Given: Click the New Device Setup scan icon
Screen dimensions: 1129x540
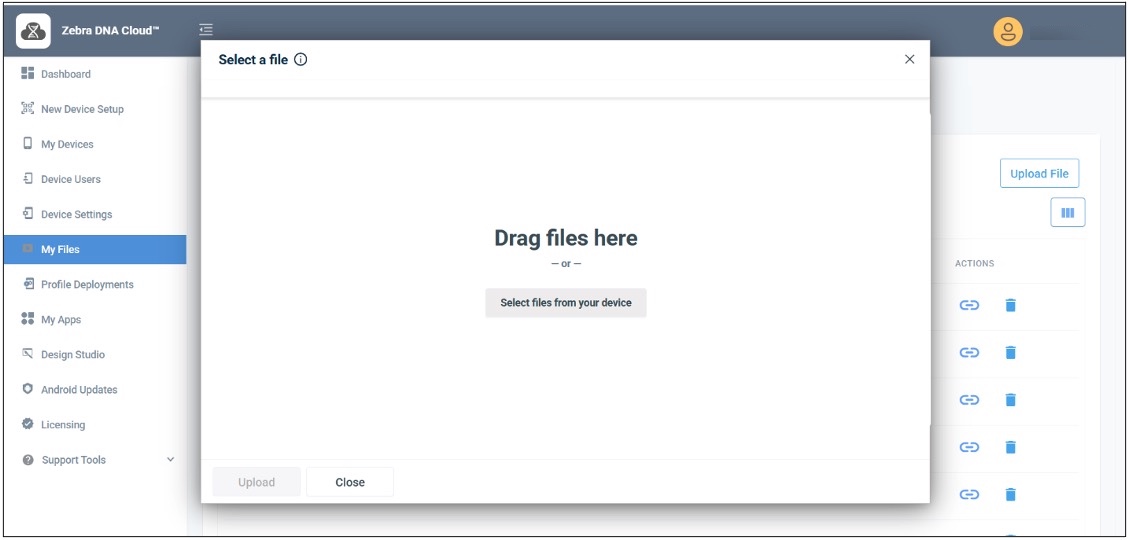Looking at the screenshot, I should 28,109.
